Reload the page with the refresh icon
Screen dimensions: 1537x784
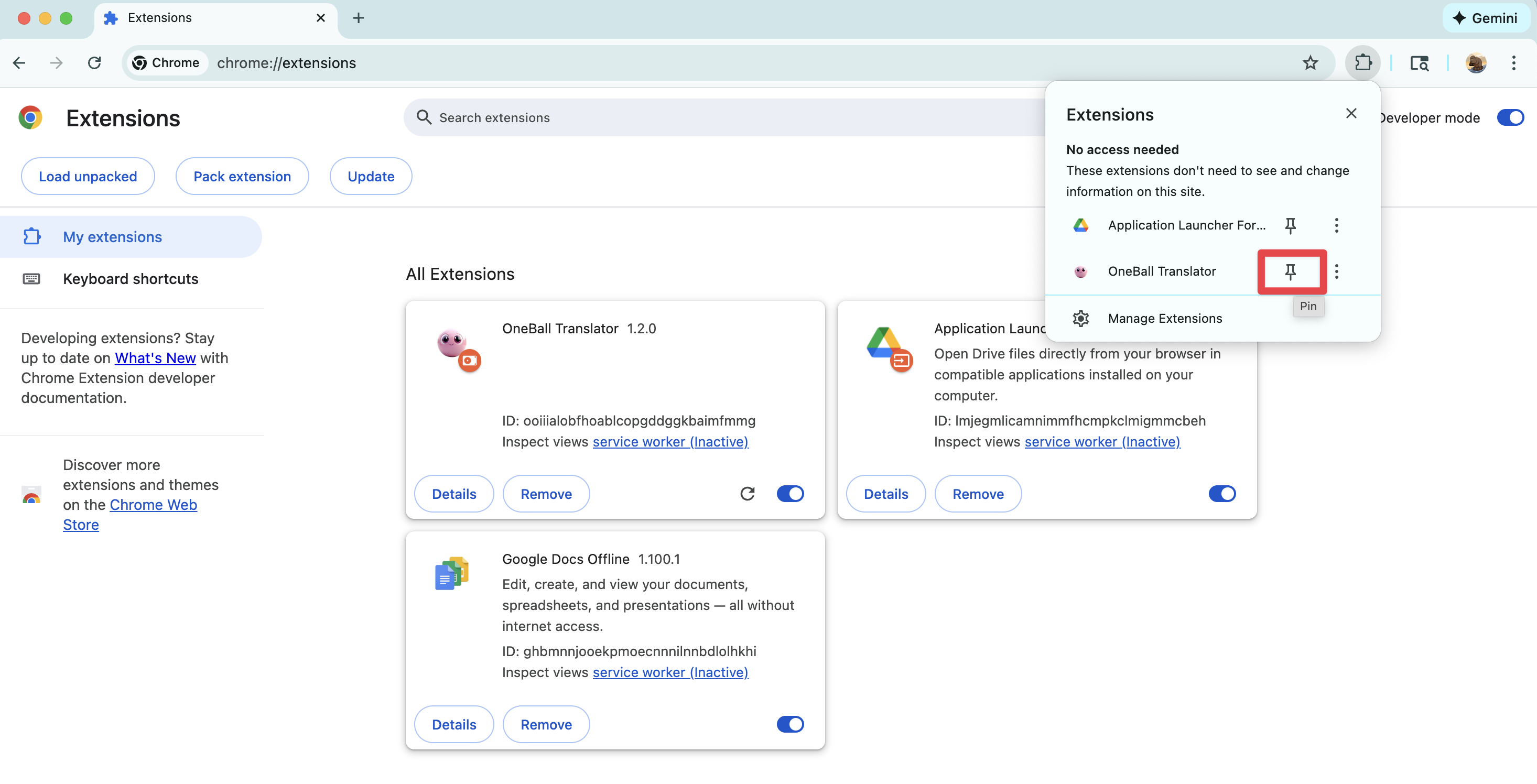coord(94,63)
